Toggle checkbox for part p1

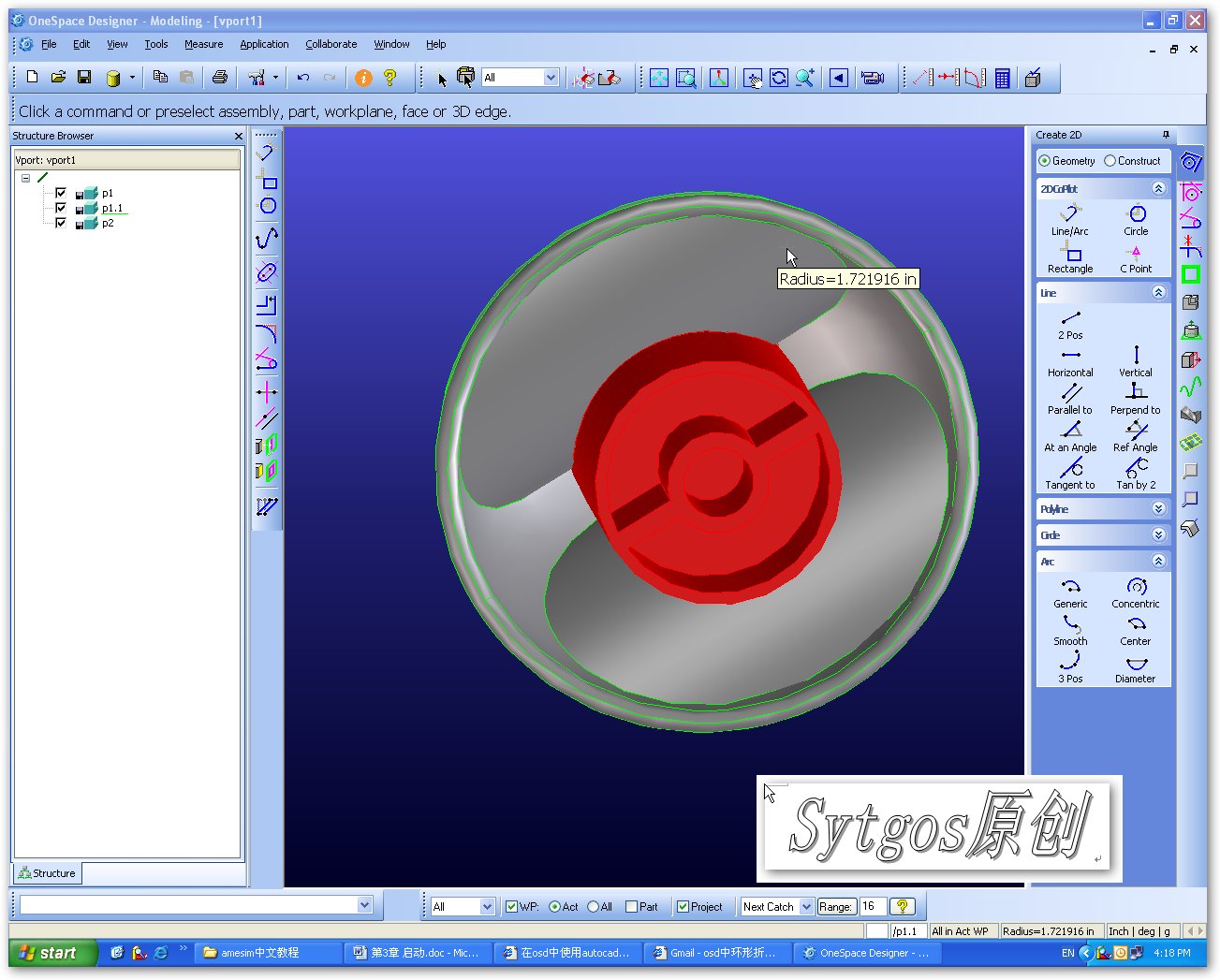tap(61, 193)
